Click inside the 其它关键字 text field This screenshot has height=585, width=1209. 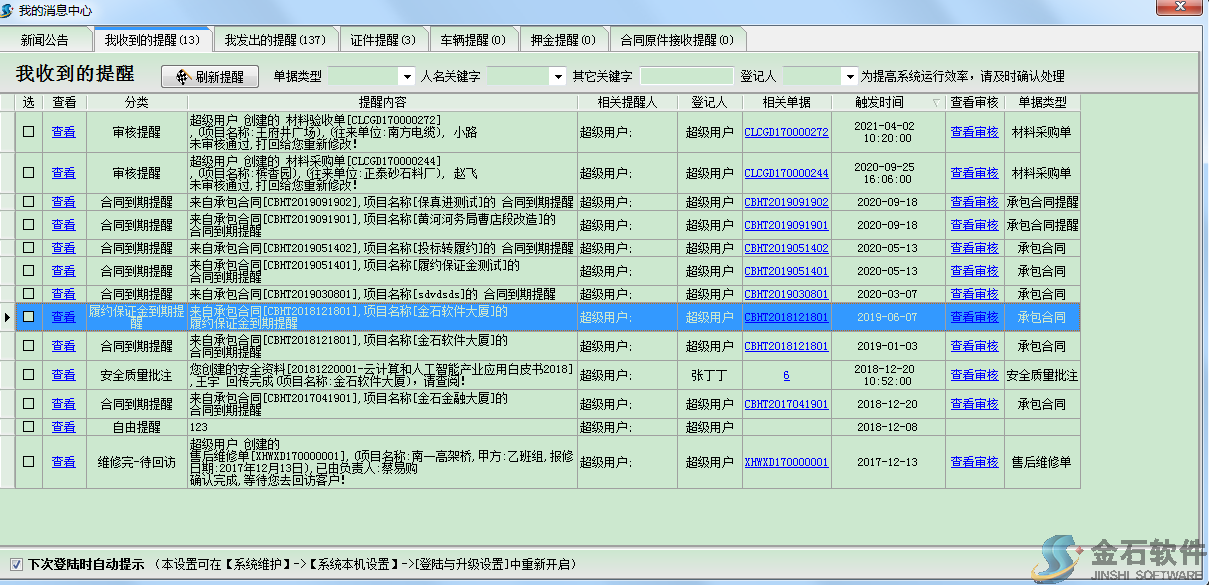pos(686,77)
